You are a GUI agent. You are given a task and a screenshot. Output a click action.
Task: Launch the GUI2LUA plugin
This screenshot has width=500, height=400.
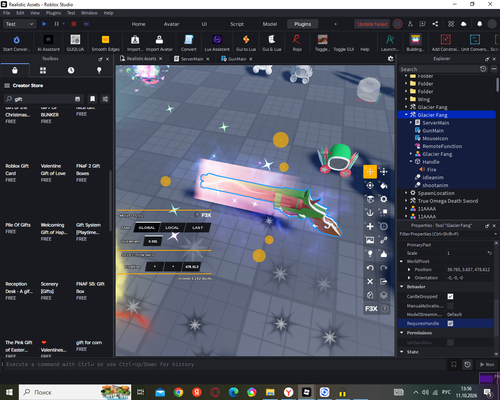75,43
